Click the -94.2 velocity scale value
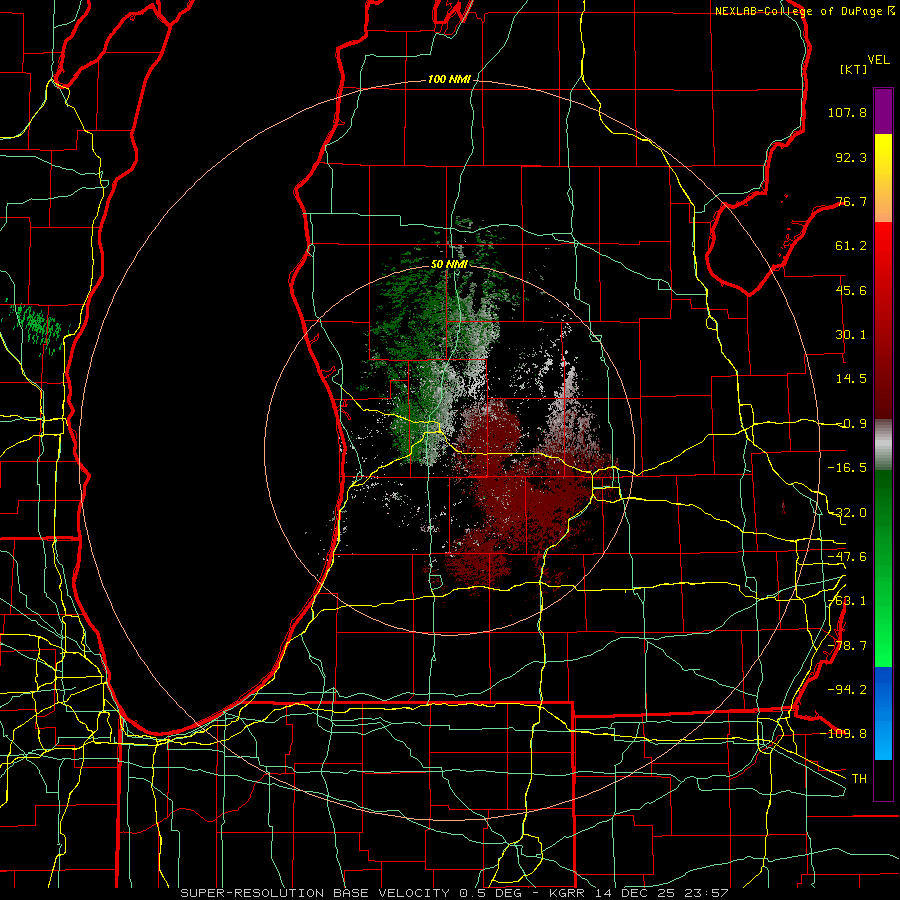This screenshot has width=900, height=900. coord(847,689)
